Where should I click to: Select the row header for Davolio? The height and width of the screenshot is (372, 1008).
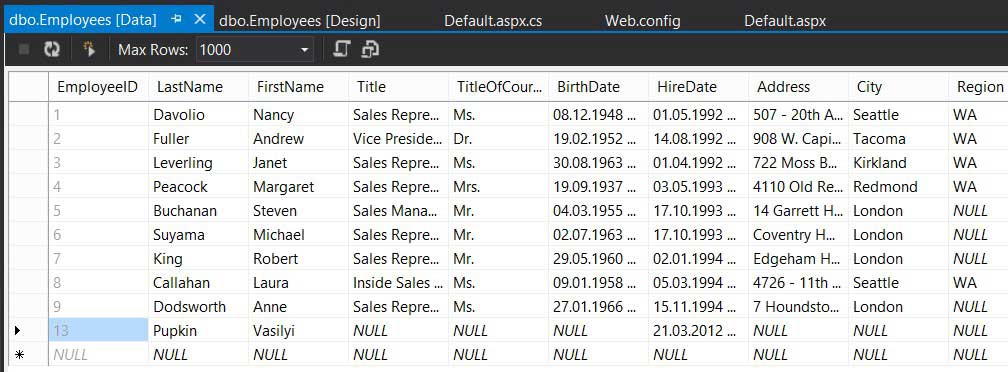click(x=28, y=115)
